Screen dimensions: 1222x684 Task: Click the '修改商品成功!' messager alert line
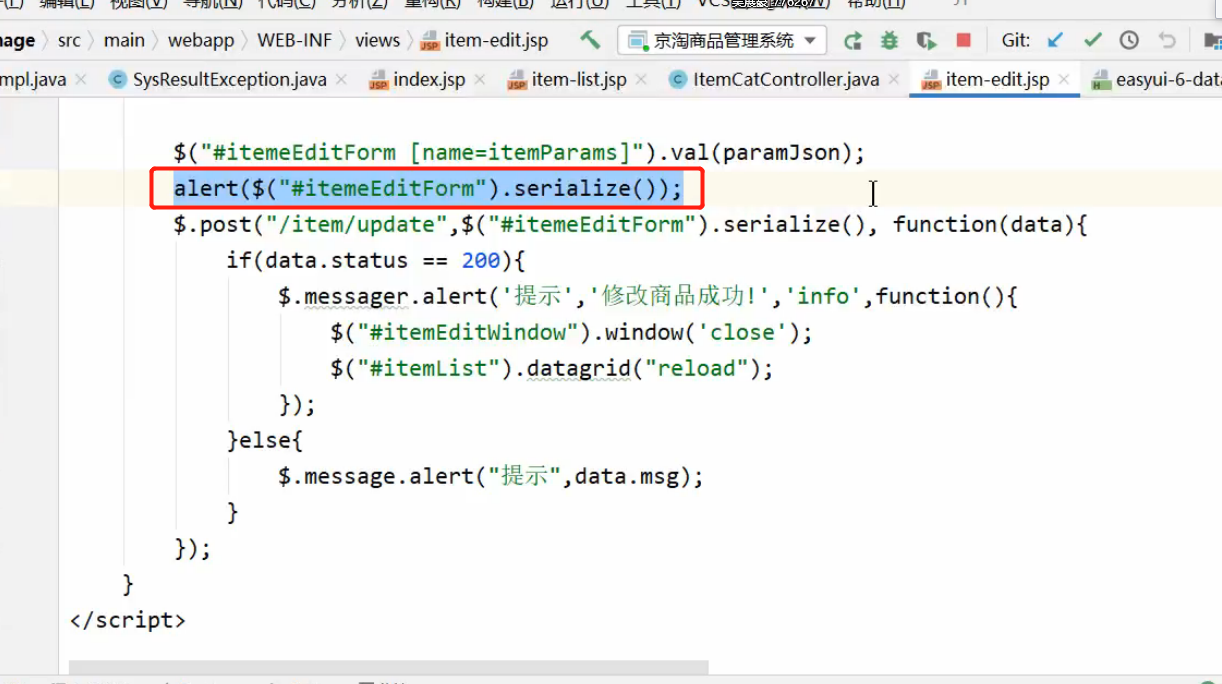(648, 296)
